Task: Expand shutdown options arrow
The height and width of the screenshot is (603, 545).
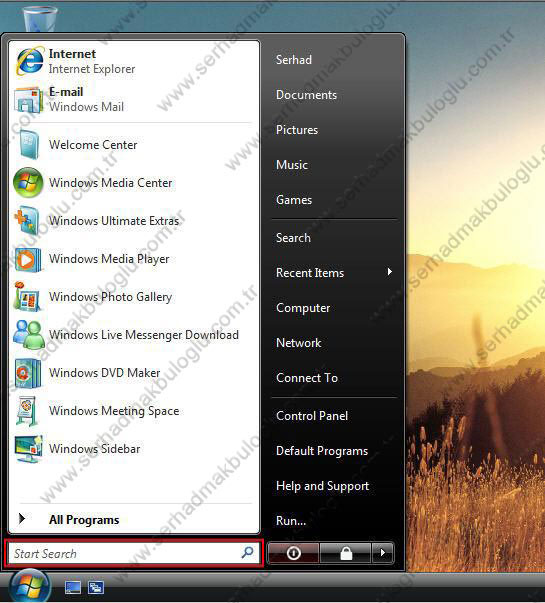Action: (x=382, y=553)
